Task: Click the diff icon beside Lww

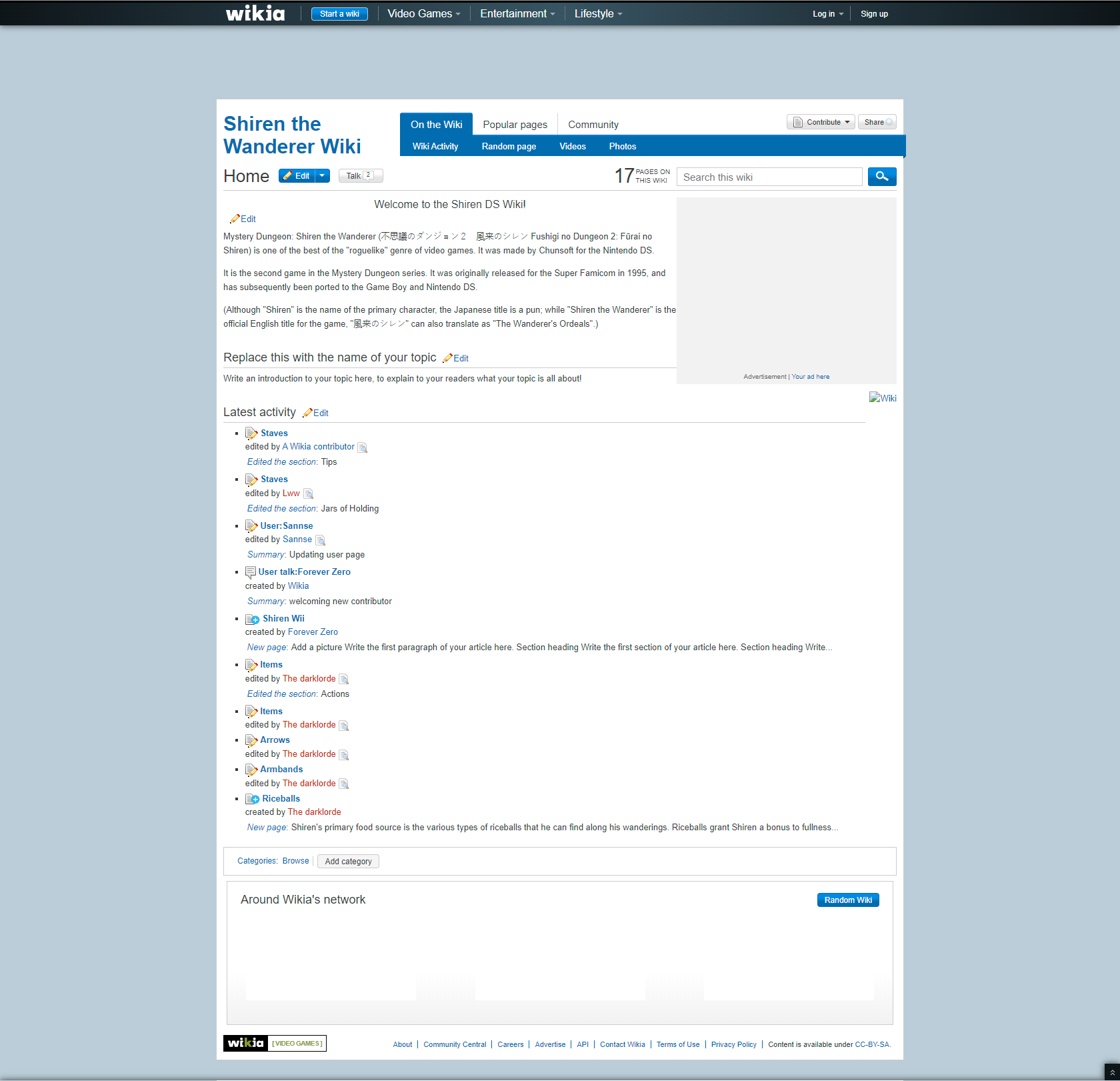Action: tap(308, 494)
